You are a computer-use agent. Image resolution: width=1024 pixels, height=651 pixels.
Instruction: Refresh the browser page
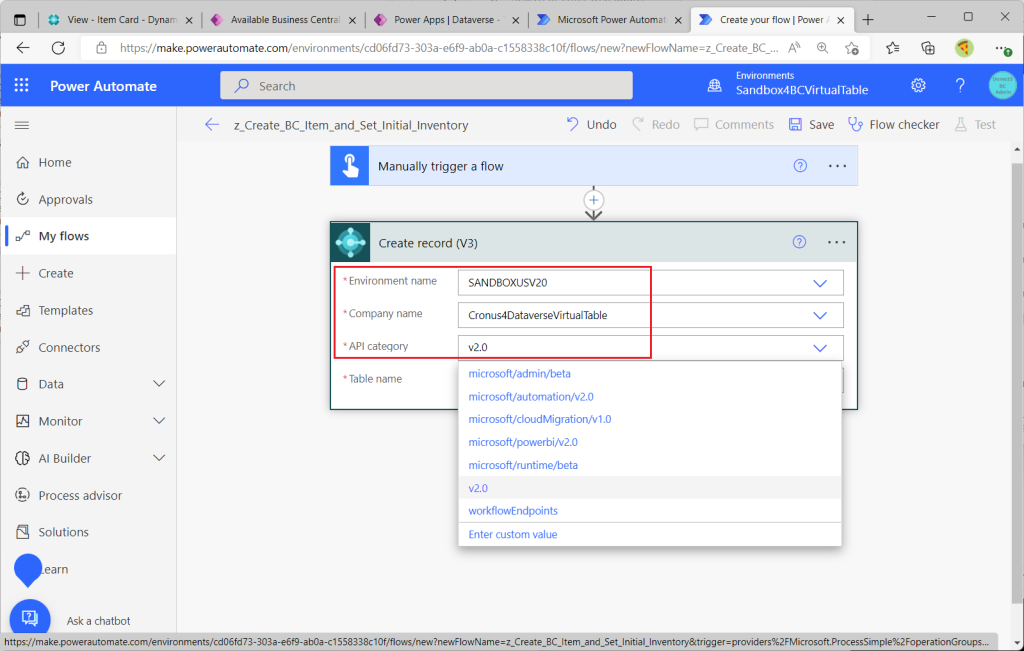point(58,48)
